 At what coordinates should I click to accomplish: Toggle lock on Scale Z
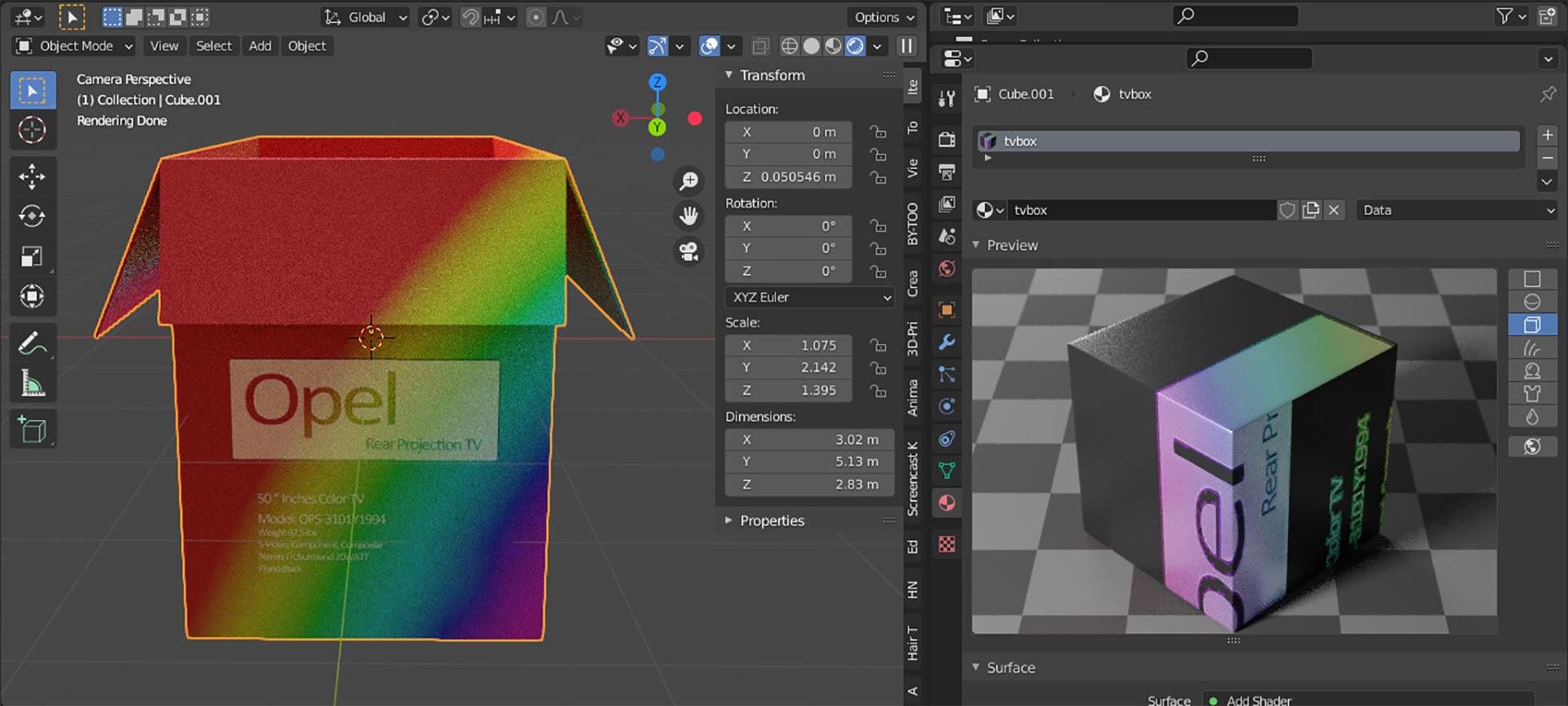tap(878, 391)
